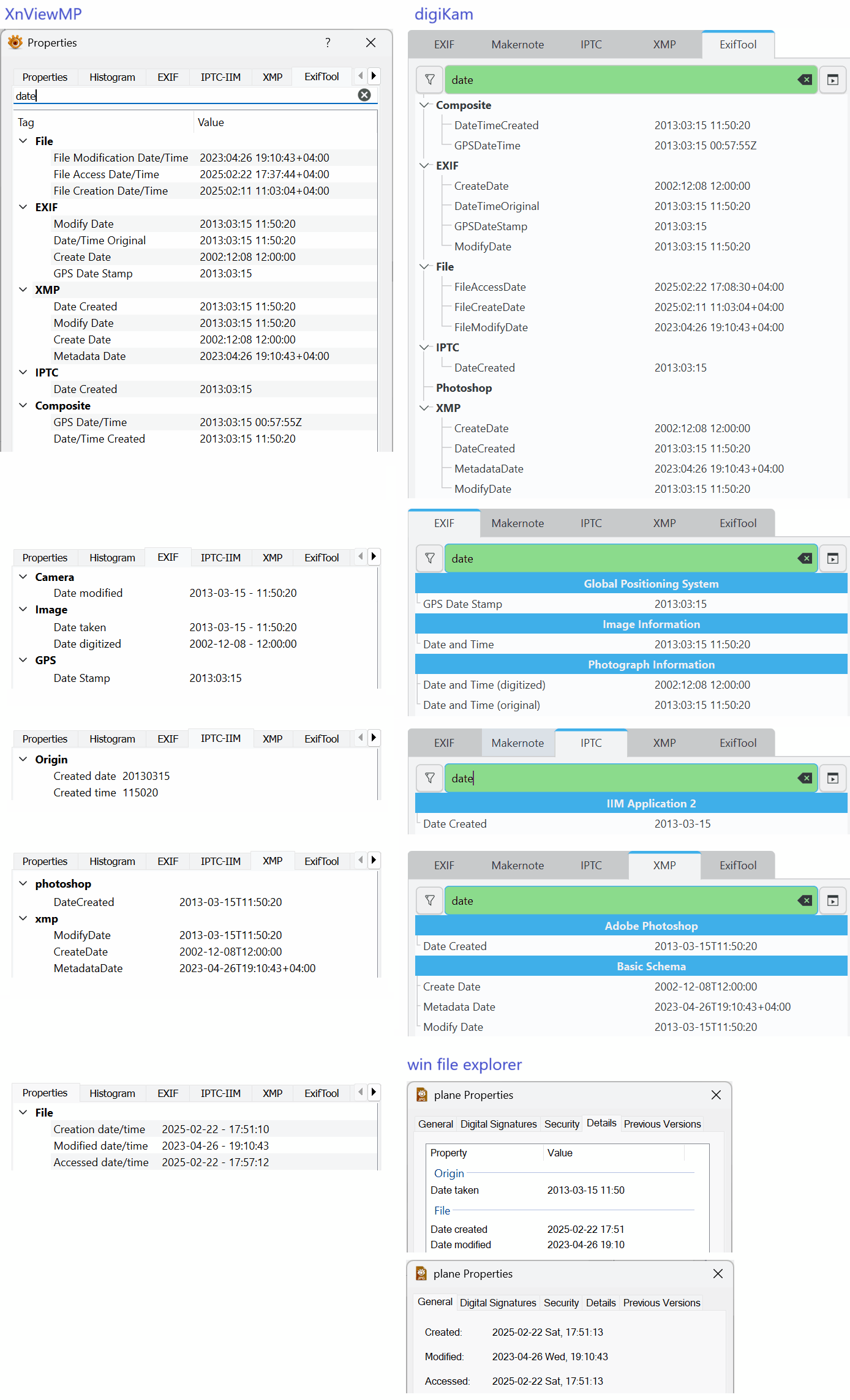
Task: Click the Property column header in plane Properties
Action: click(484, 1153)
